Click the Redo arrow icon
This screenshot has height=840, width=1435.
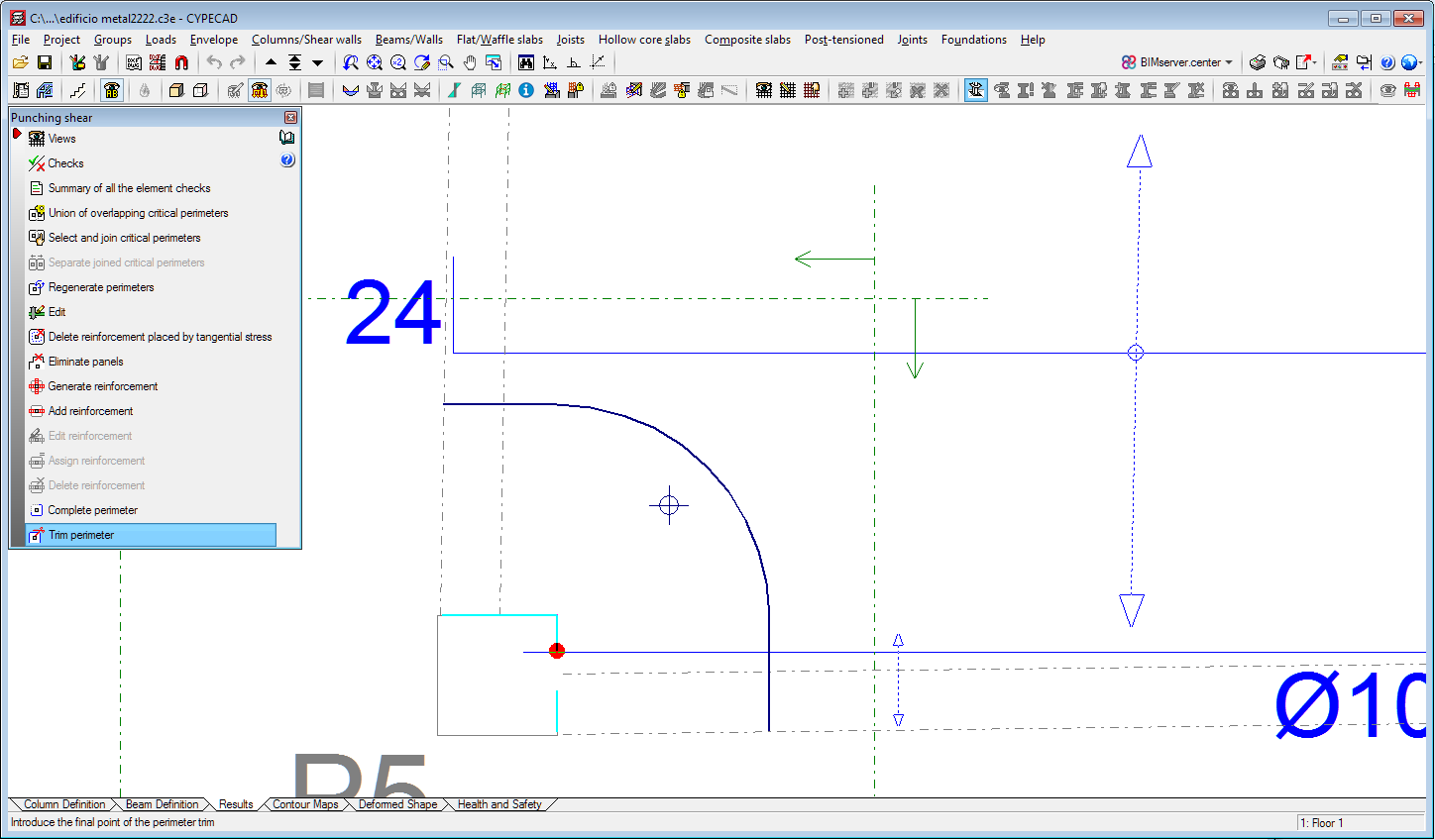pyautogui.click(x=238, y=61)
